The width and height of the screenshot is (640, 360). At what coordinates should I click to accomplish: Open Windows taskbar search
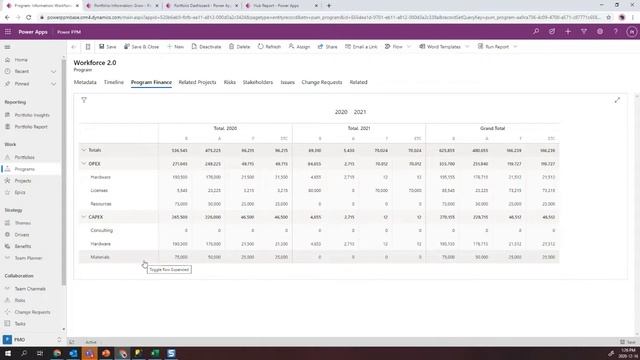tap(24, 353)
